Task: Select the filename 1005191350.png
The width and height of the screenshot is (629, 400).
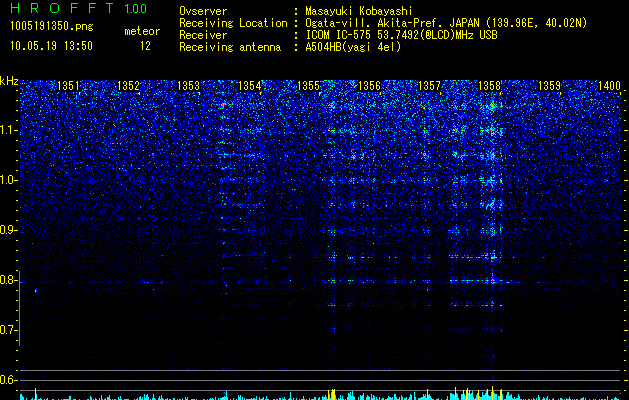Action: point(52,27)
